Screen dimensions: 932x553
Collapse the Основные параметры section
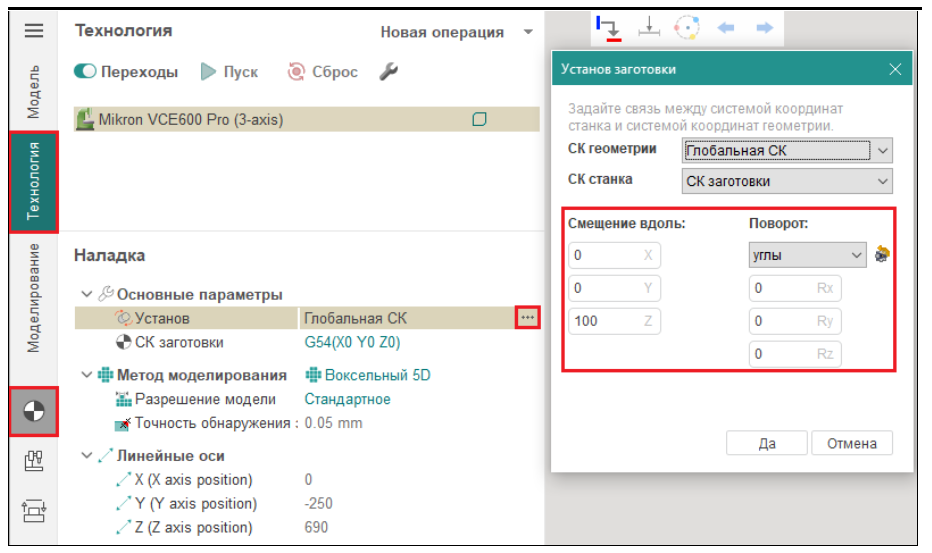click(x=86, y=295)
